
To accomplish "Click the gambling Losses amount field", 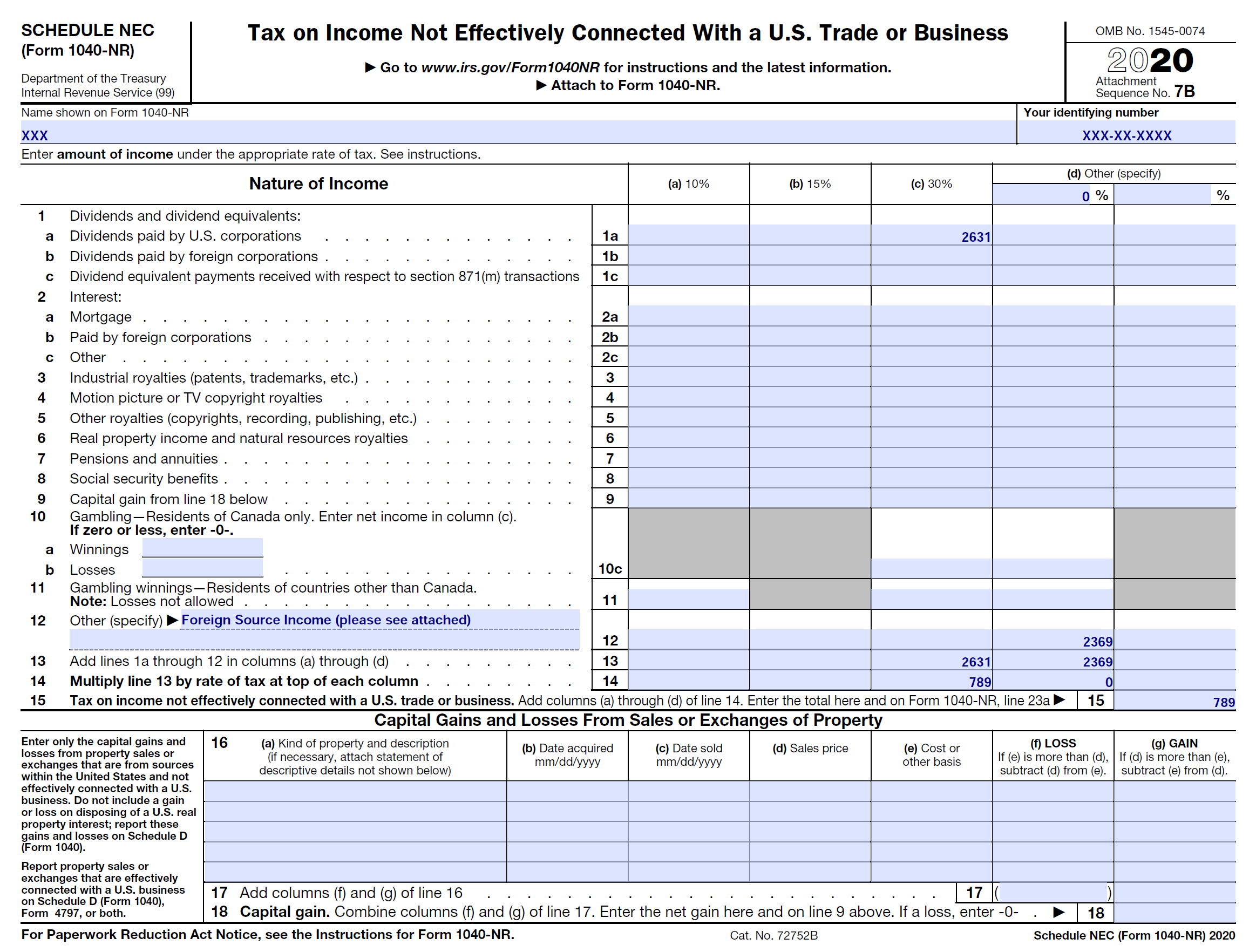I will pyautogui.click(x=203, y=569).
